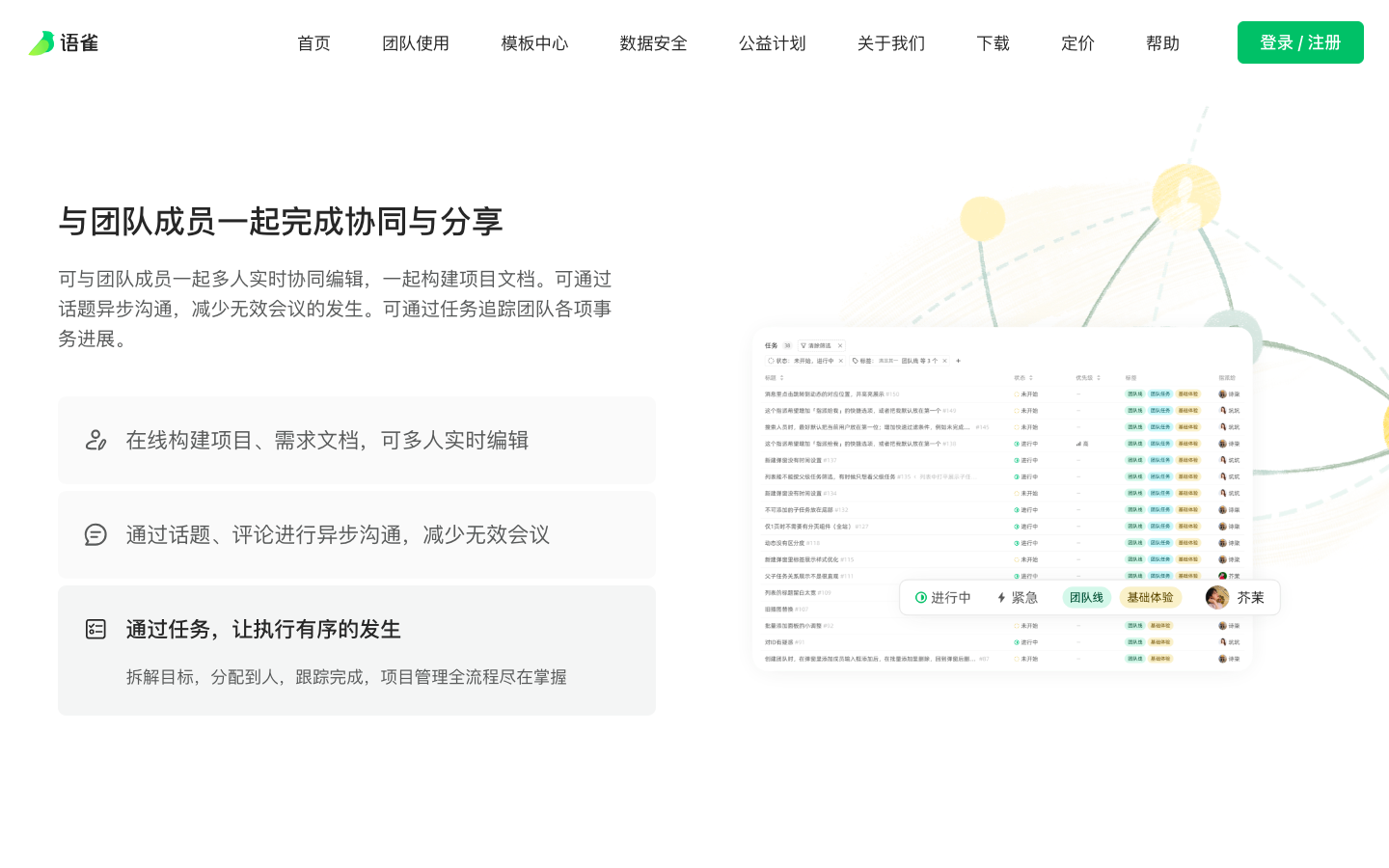Click the yellow 基础体验 tag pill
The image size is (1389, 868).
1150,598
